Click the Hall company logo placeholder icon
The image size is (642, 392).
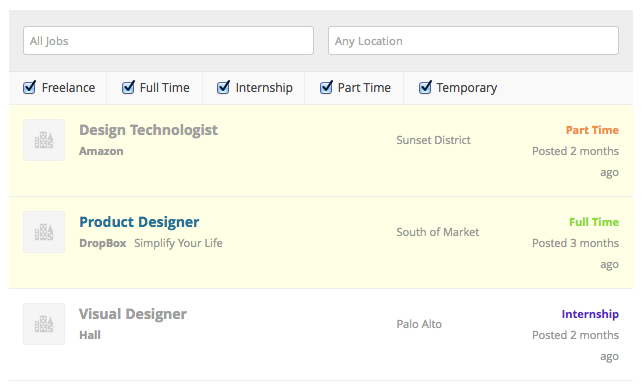(x=44, y=324)
